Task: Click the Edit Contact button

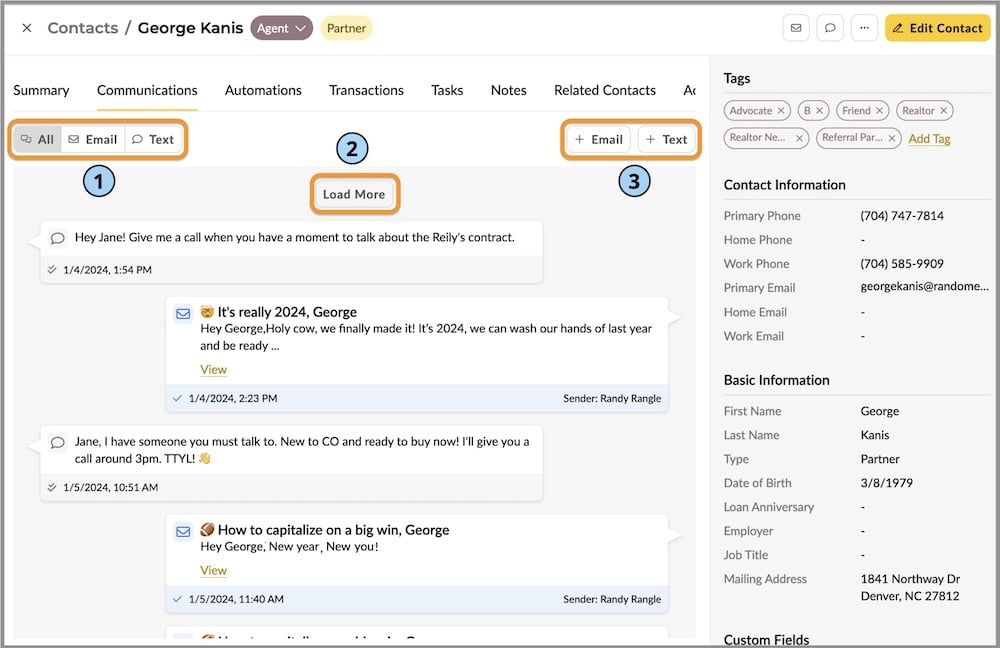Action: click(x=937, y=27)
